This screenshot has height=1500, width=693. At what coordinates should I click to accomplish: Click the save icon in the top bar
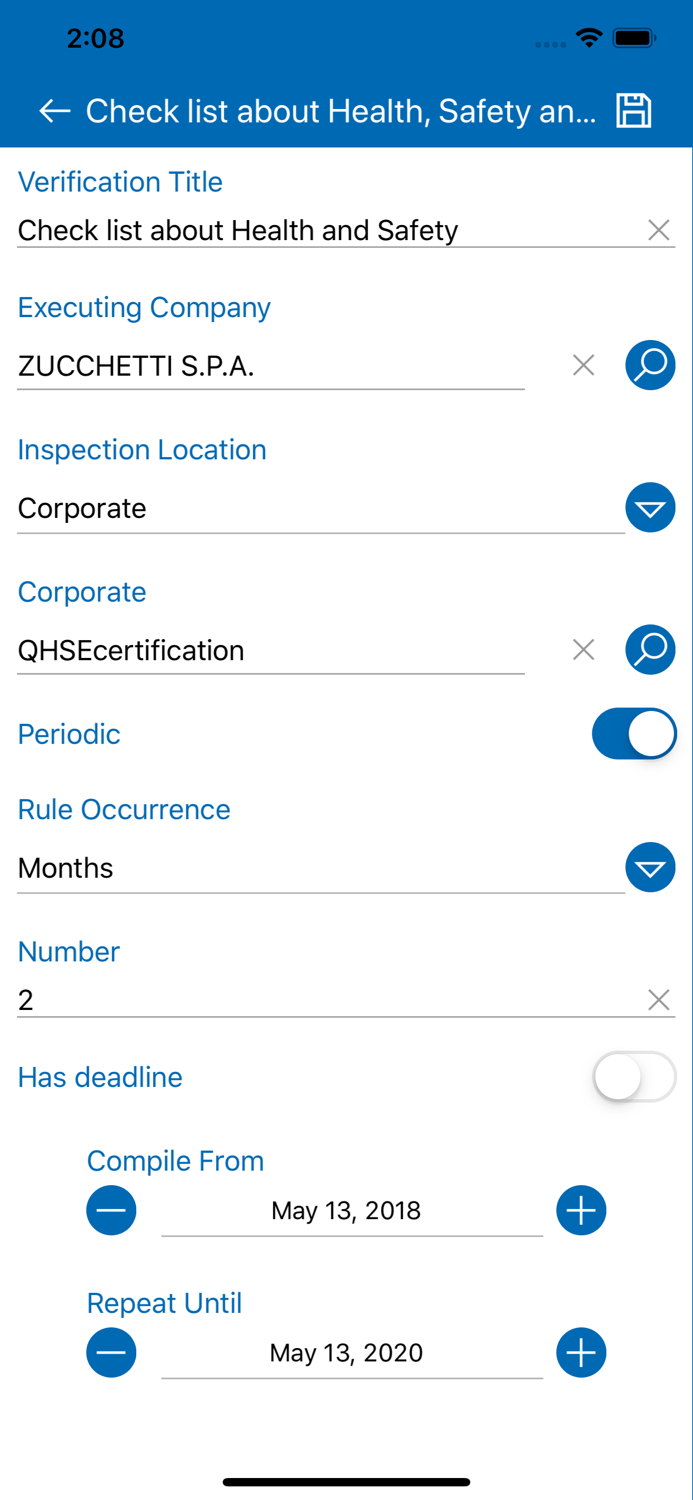[x=636, y=111]
